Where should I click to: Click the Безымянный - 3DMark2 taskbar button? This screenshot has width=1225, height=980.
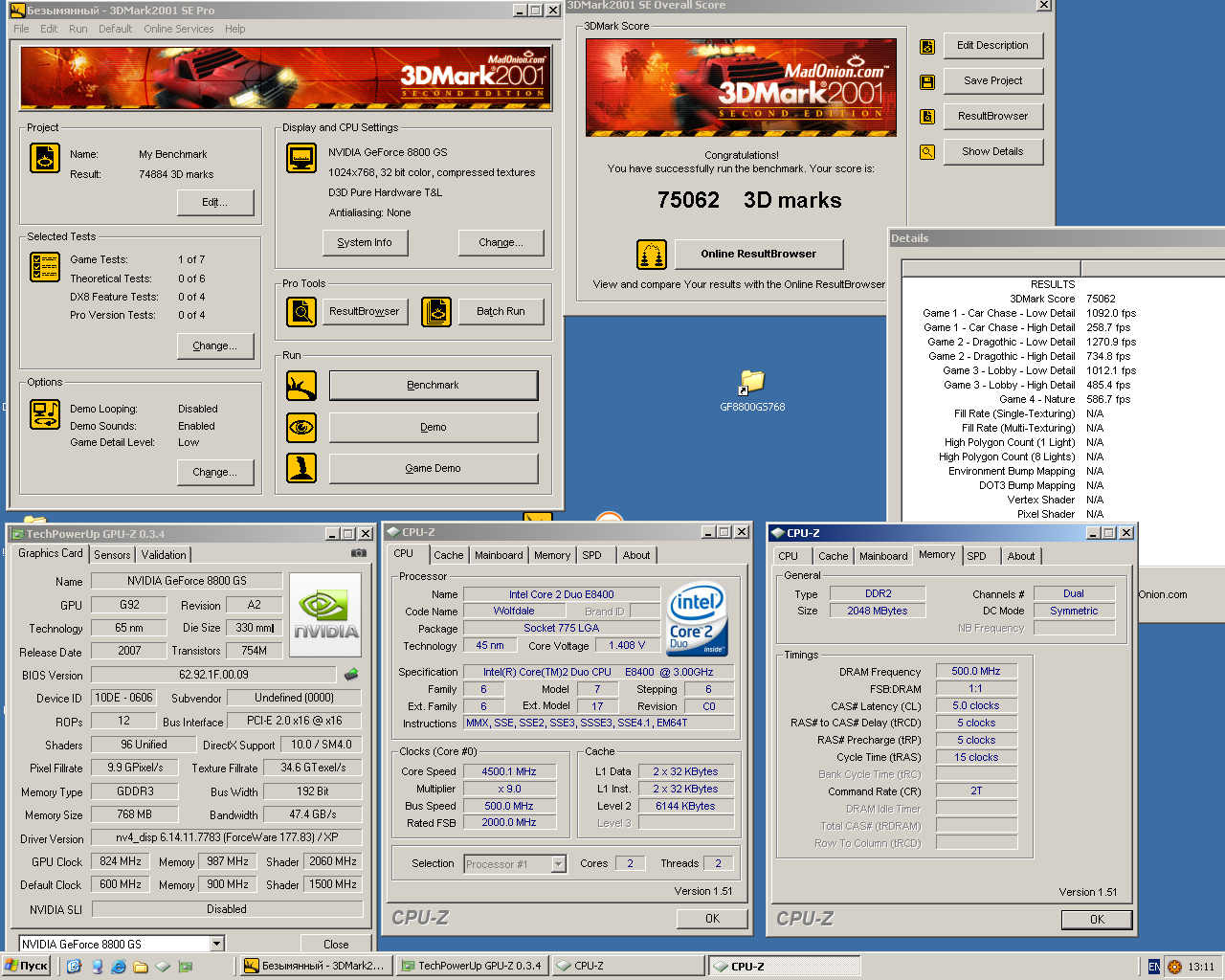pos(315,967)
